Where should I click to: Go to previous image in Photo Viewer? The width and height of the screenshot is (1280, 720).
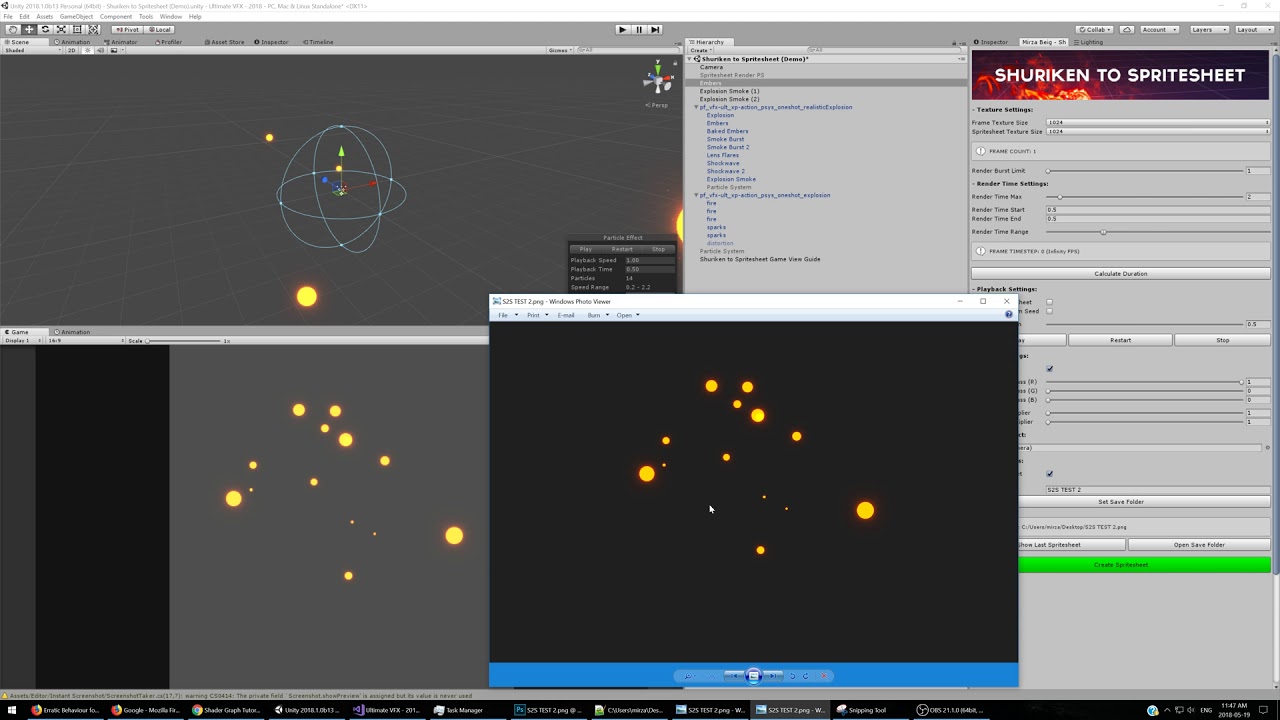[734, 676]
